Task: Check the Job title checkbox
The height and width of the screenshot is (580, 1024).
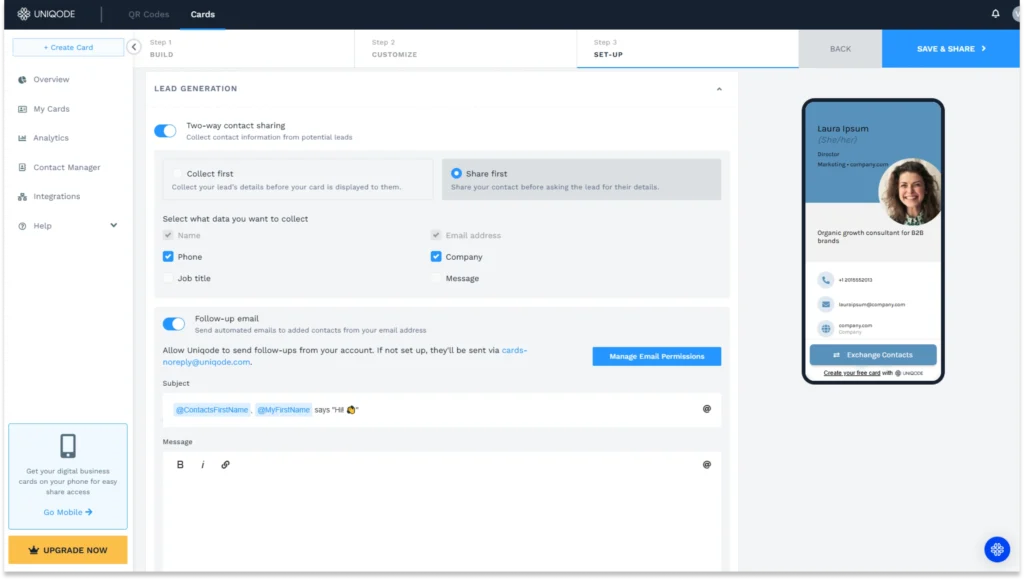Action: (x=168, y=278)
